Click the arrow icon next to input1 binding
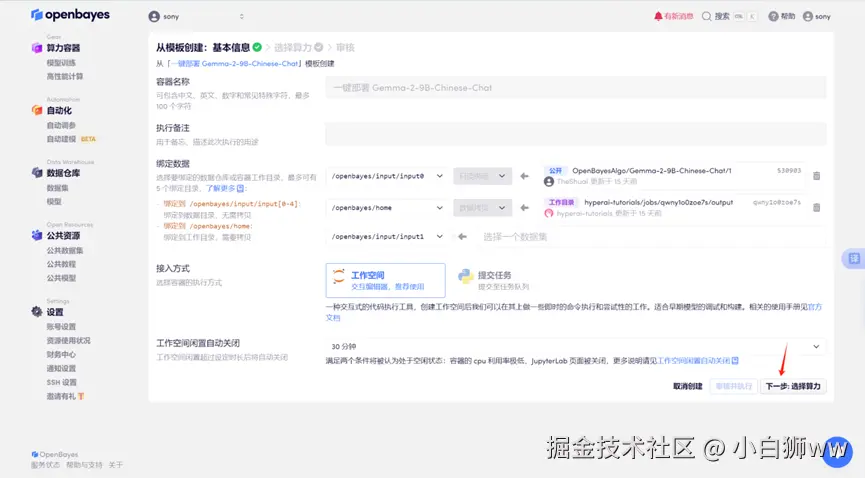The width and height of the screenshot is (865, 478). [x=462, y=237]
